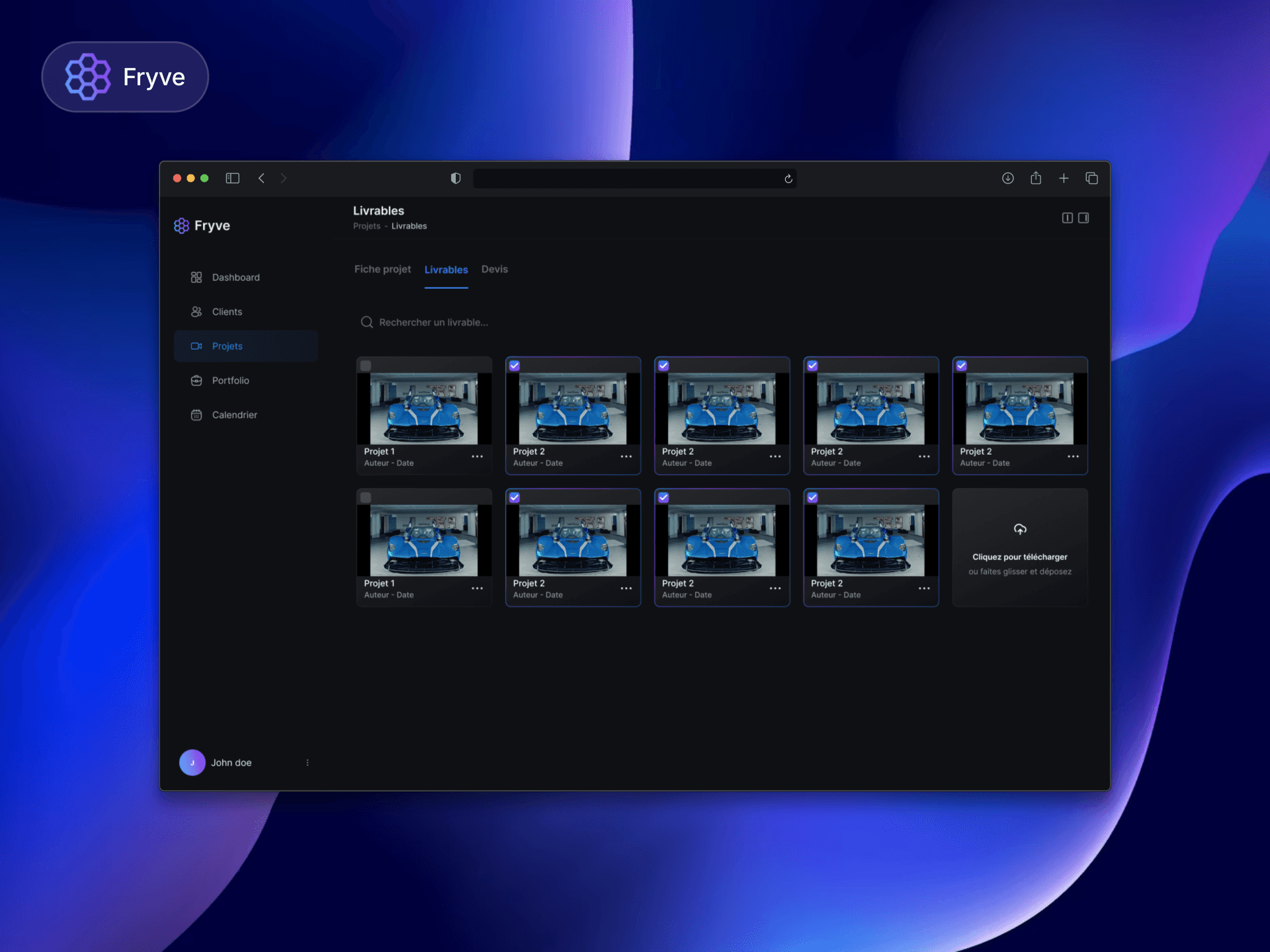1270x952 pixels.
Task: Open the Clients sidebar item
Action: [x=227, y=311]
